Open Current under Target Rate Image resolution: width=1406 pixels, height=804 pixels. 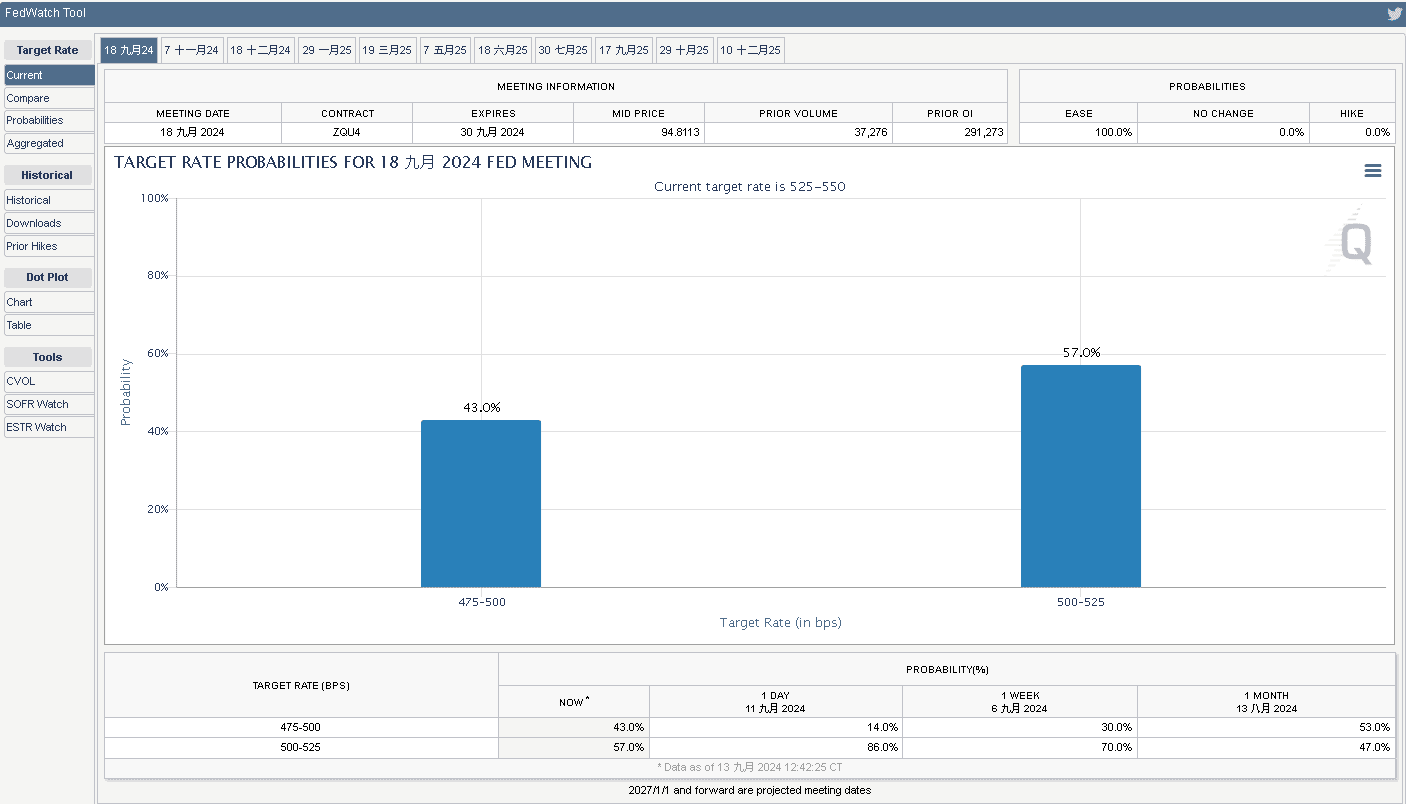click(x=49, y=75)
